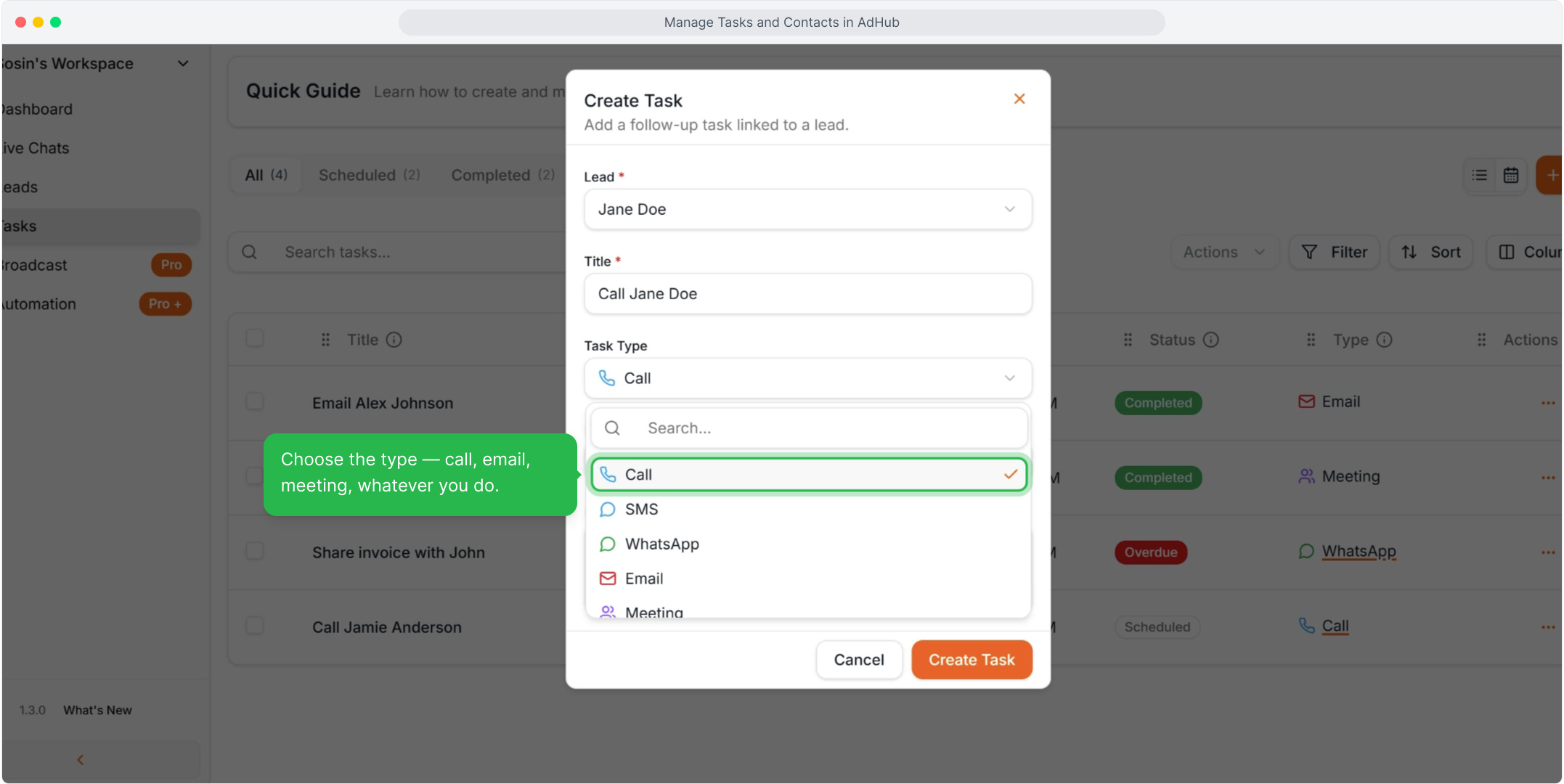
Task: Open row menu for Email Alex Johnson
Action: point(1548,403)
